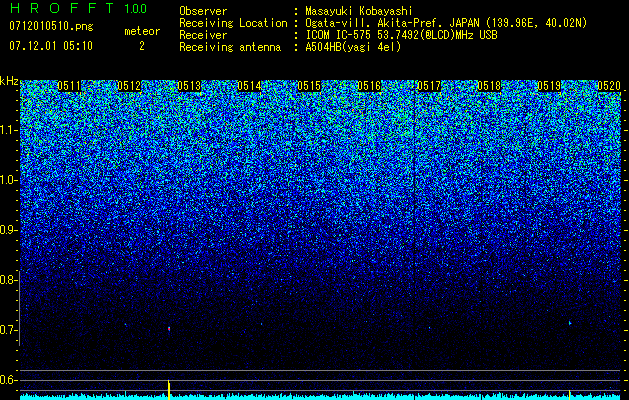Click the 0.7 kHz axis label
629x400 pixels.
pyautogui.click(x=8, y=330)
